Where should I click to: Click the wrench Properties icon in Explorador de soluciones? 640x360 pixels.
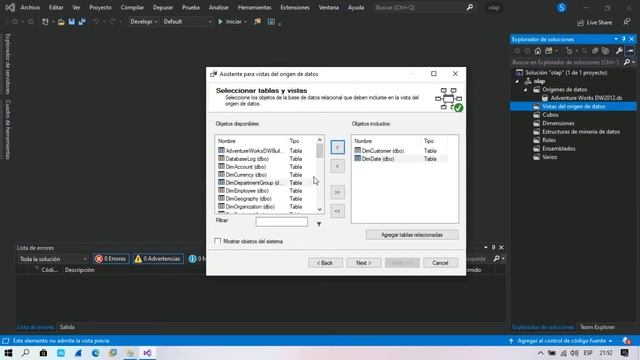coord(619,51)
